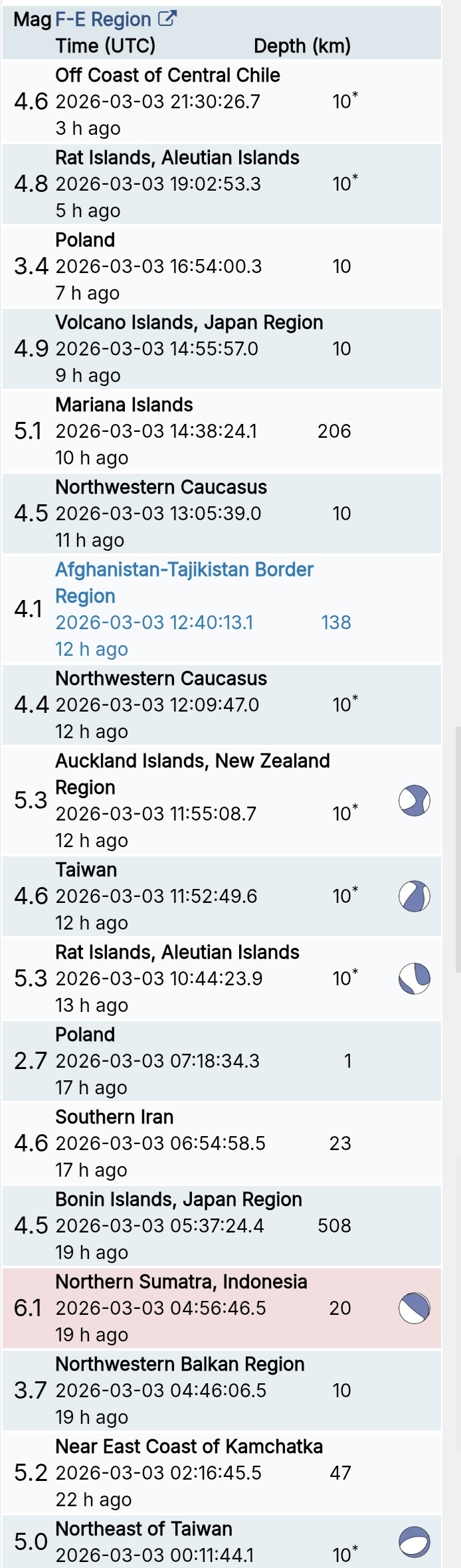
Task: Open the Northern Sumatra focal mechanism beachball
Action: 415,1308
